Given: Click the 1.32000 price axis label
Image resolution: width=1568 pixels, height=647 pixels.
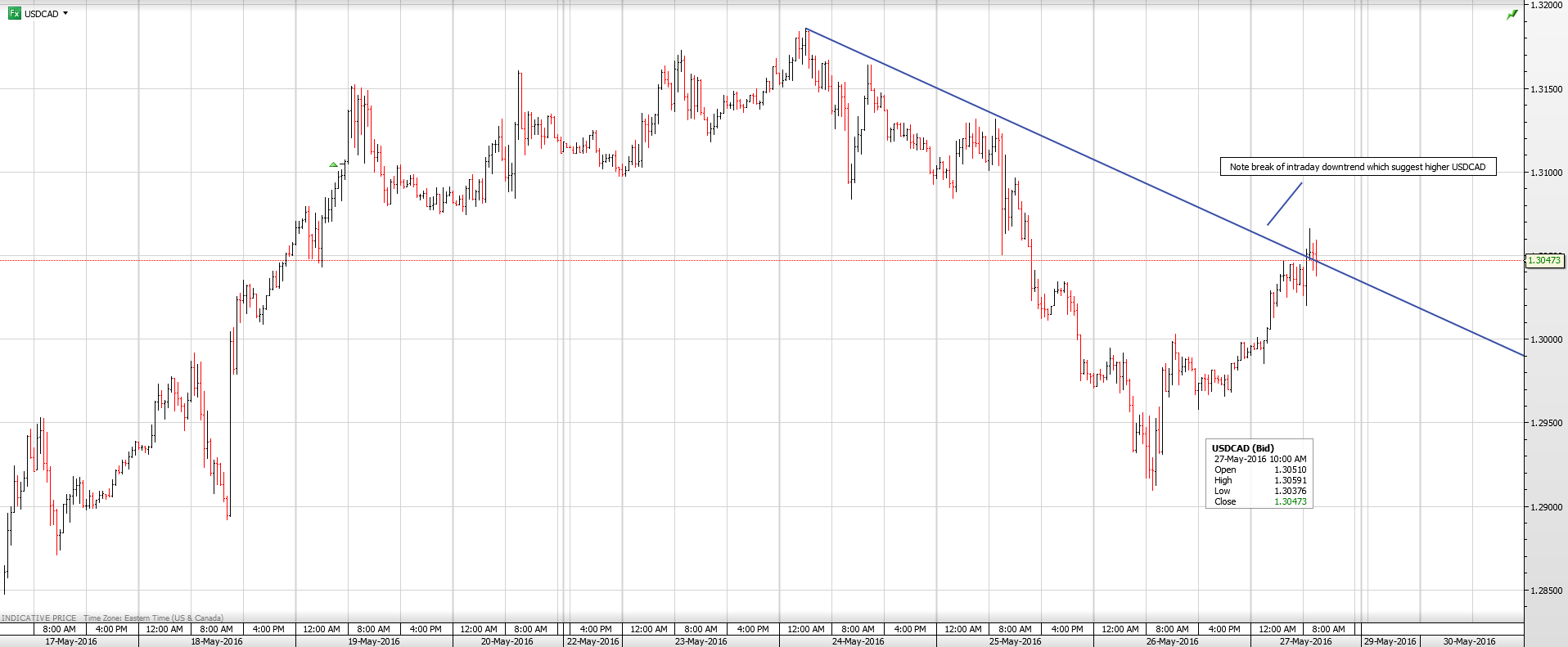Looking at the screenshot, I should pos(1546,5).
